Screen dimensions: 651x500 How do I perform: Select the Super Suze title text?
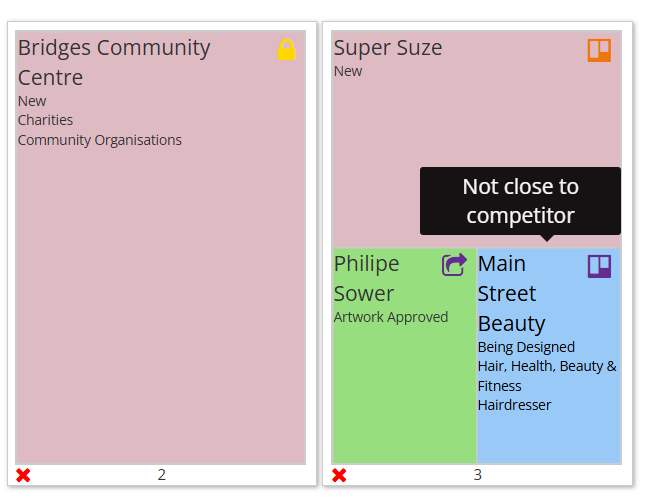coord(387,48)
